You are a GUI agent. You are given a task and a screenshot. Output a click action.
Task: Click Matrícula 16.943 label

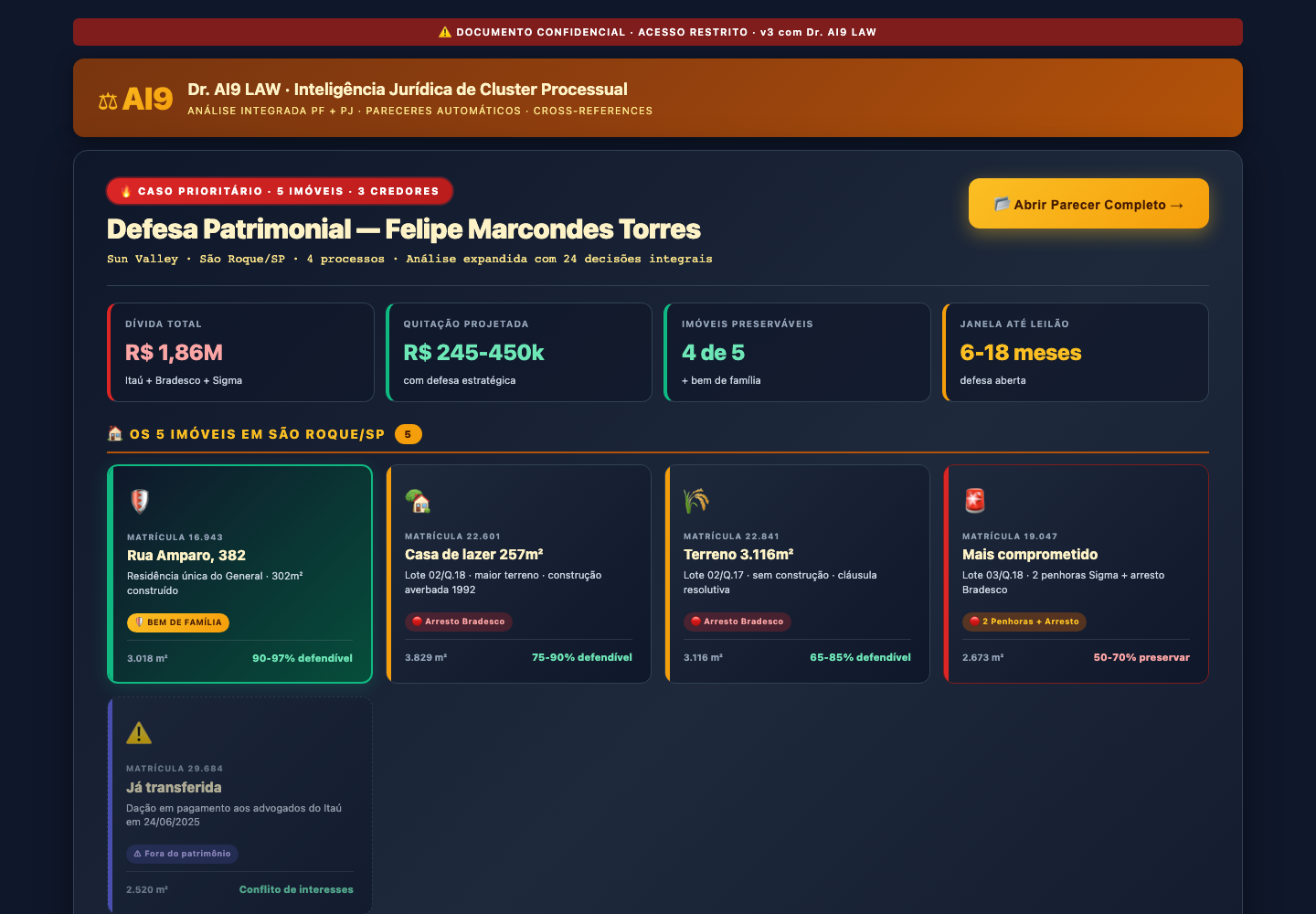[175, 537]
